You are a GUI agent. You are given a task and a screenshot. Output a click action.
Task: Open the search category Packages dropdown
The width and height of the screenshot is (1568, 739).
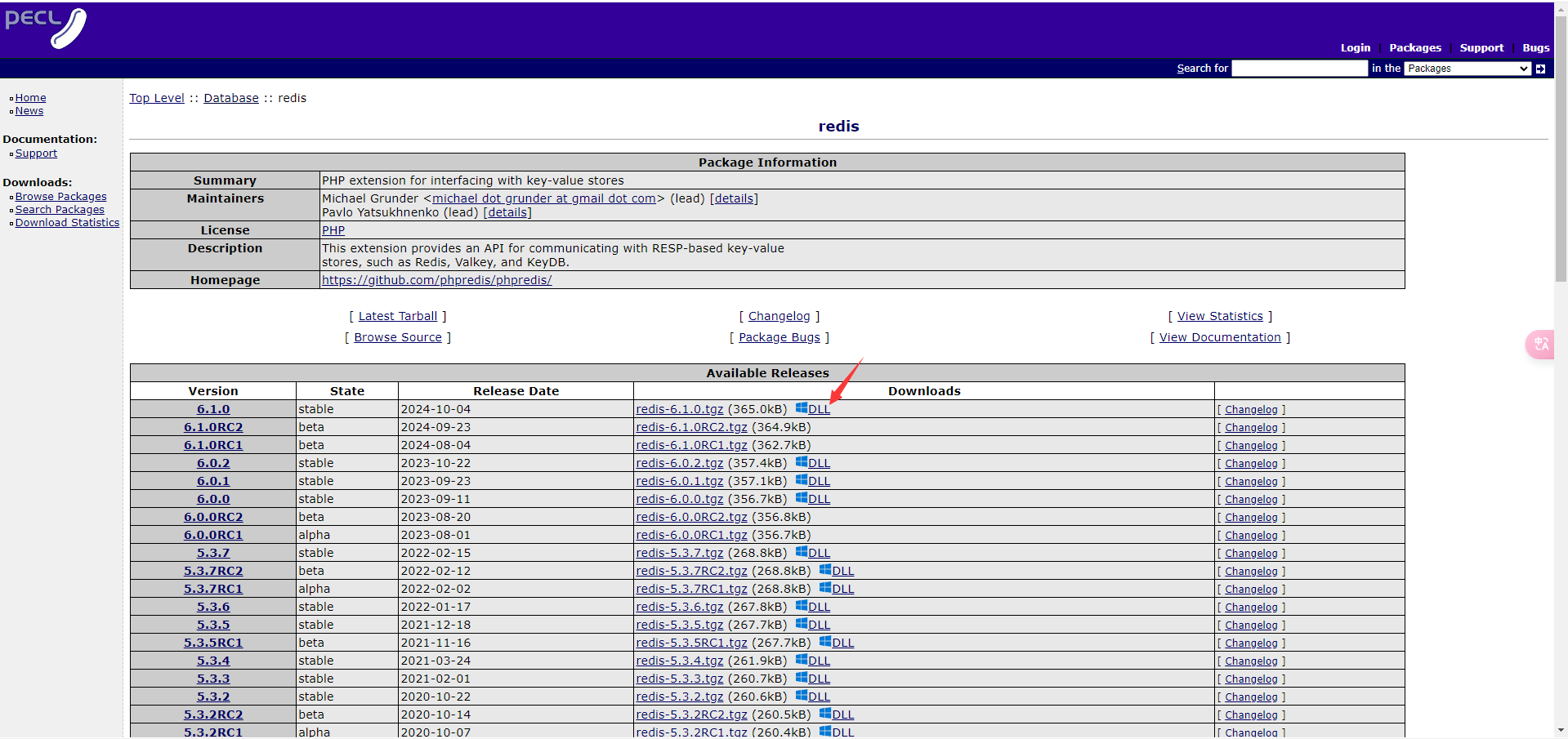coord(1467,69)
